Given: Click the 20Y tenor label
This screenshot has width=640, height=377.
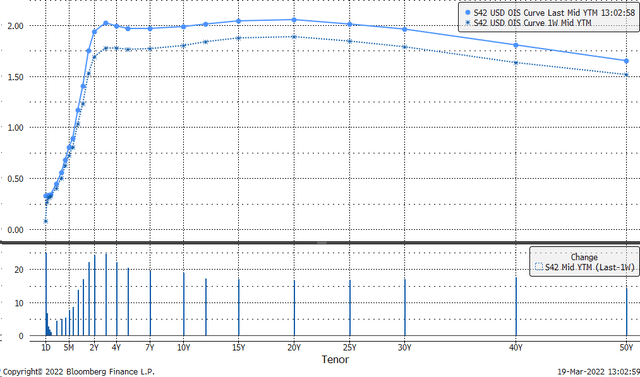Looking at the screenshot, I should click(294, 348).
